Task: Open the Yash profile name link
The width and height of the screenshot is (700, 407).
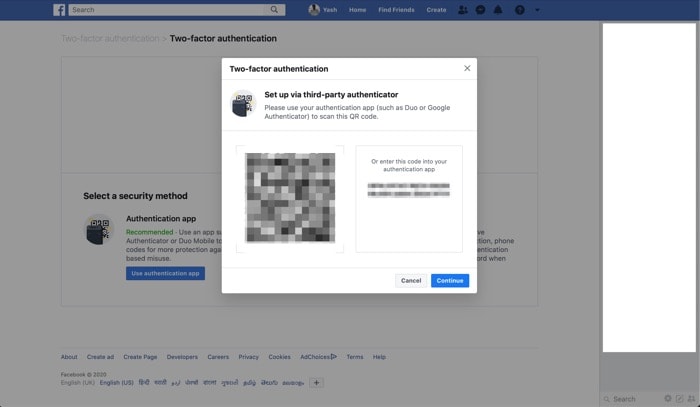Action: 330,10
